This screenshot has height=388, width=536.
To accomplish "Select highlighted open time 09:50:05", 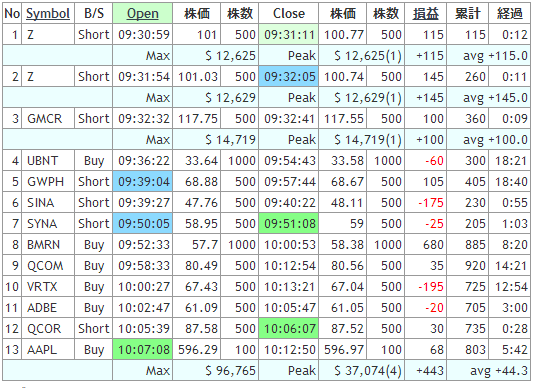I will click(x=143, y=224).
